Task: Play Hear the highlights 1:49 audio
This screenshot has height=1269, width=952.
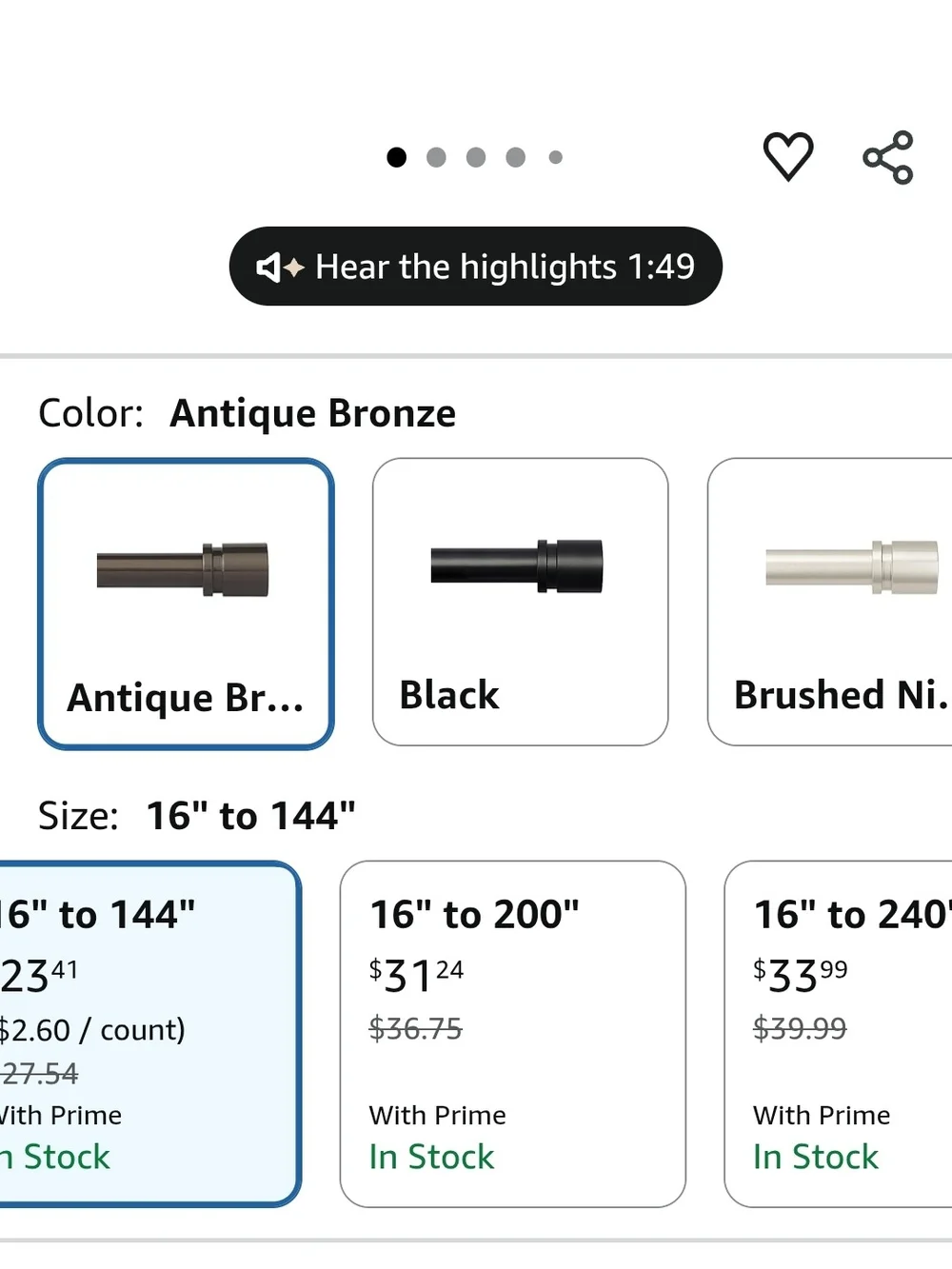Action: (476, 267)
